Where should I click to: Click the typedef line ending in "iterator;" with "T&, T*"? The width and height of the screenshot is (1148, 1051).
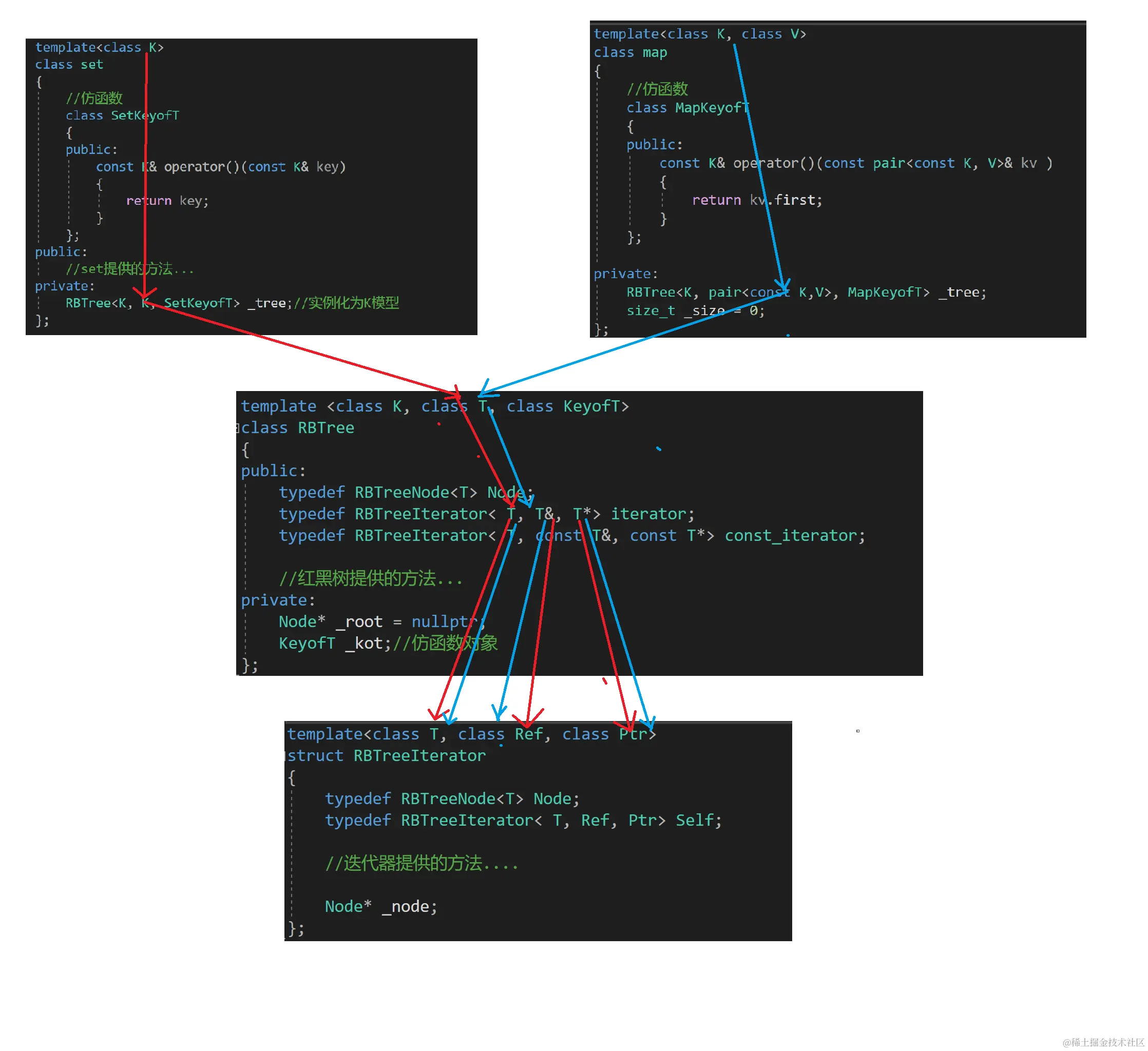click(x=487, y=514)
